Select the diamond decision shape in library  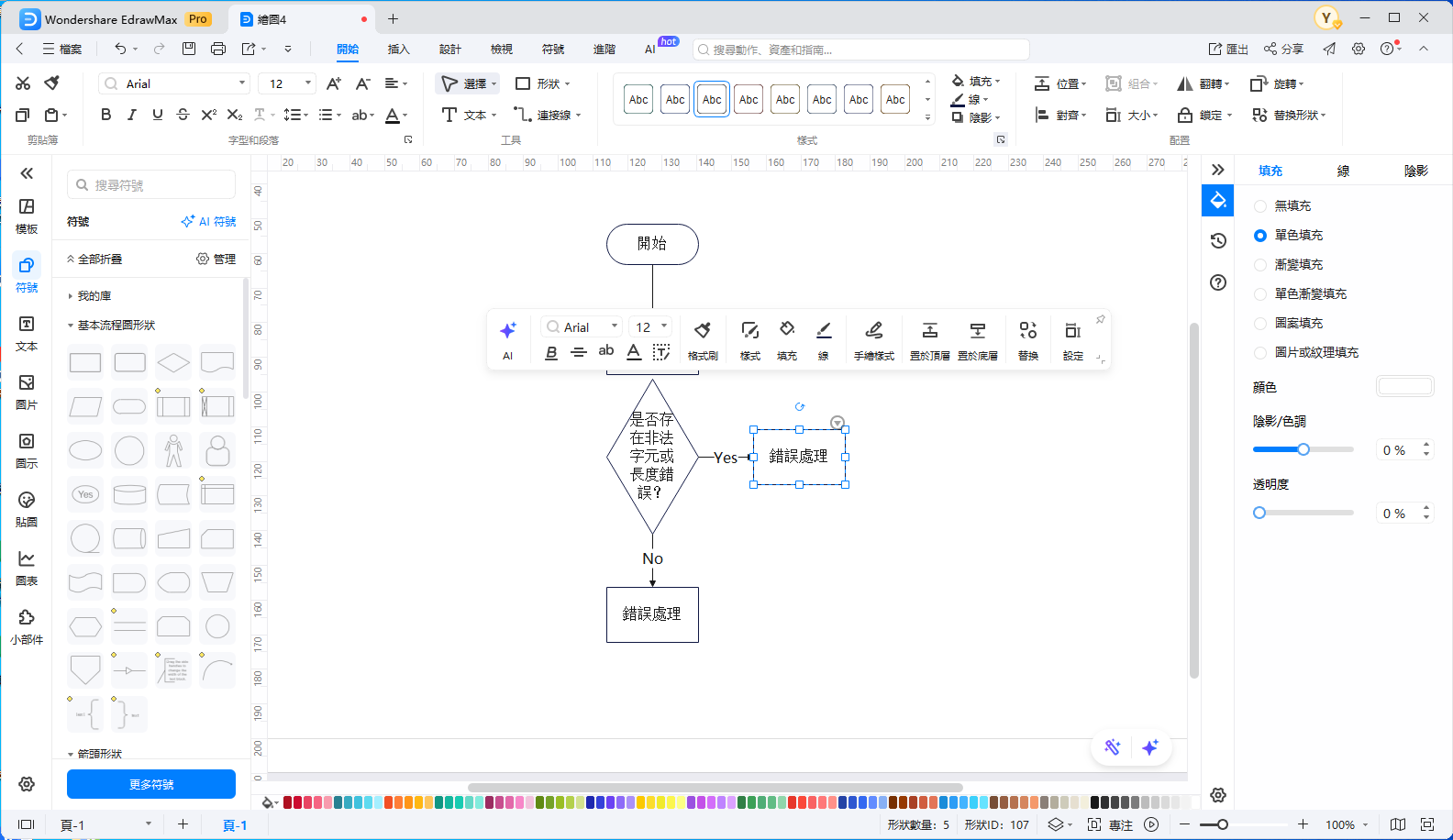click(173, 362)
